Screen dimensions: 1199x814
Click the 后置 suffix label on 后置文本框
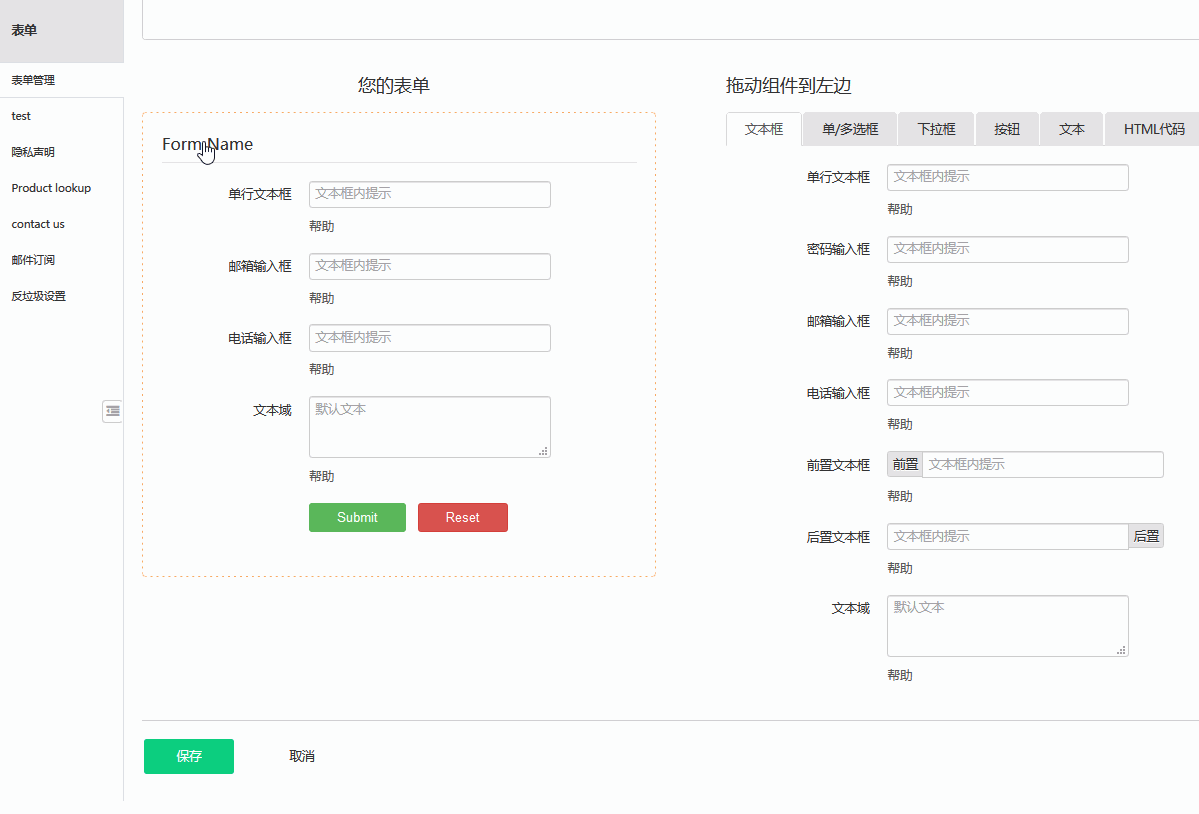[x=1145, y=536]
